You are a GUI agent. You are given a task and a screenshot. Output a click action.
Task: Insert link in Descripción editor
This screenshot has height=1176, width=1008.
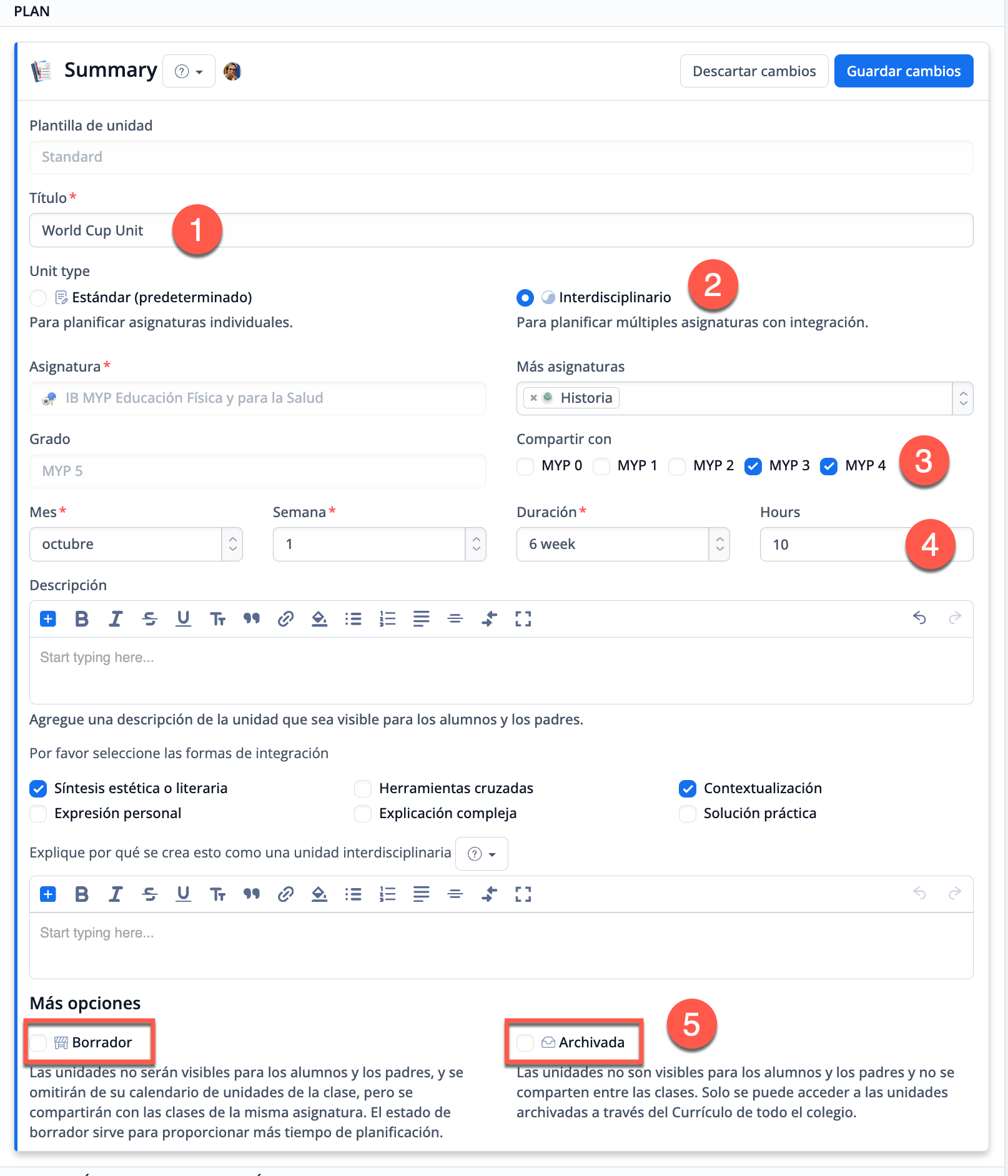pos(285,619)
